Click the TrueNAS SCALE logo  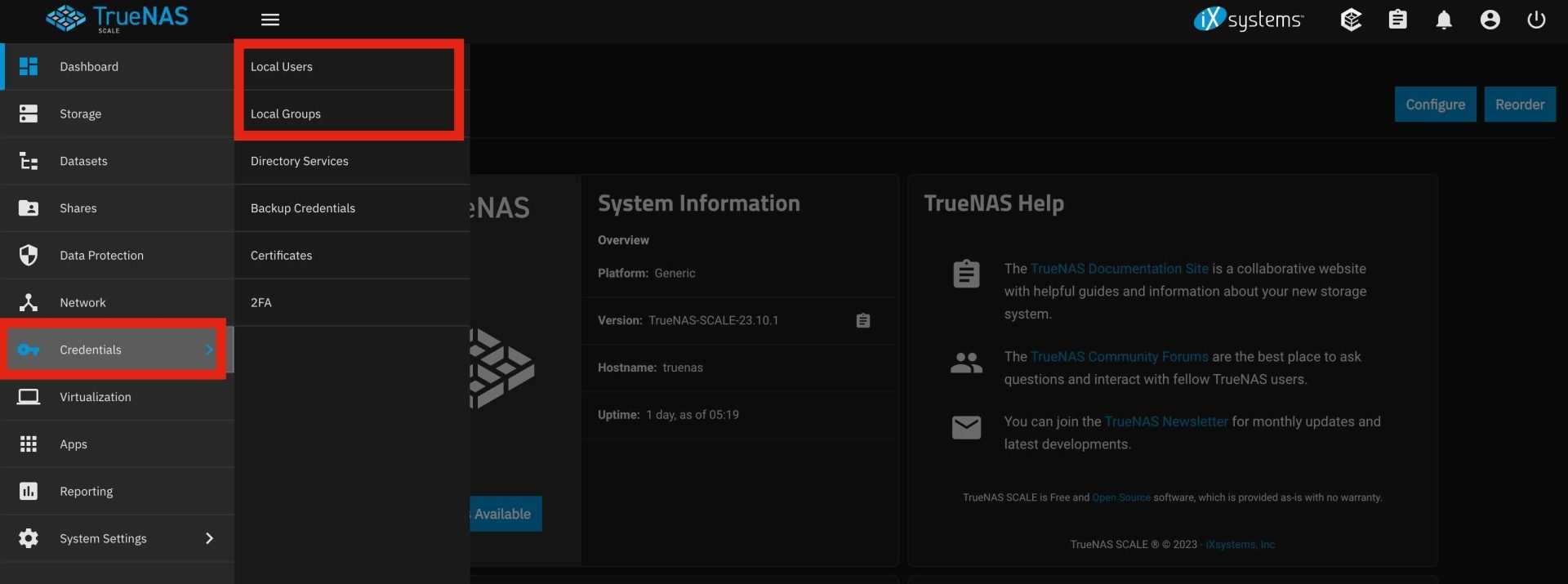pos(117,19)
